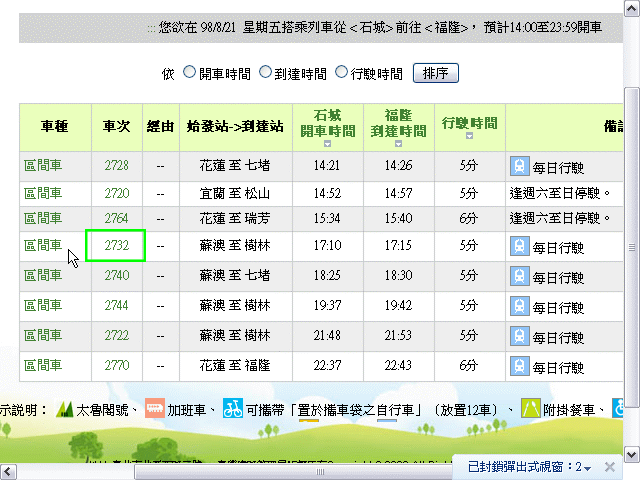The image size is (640, 480).
Task: Click the train icon in the 2740 row
Action: click(520, 276)
